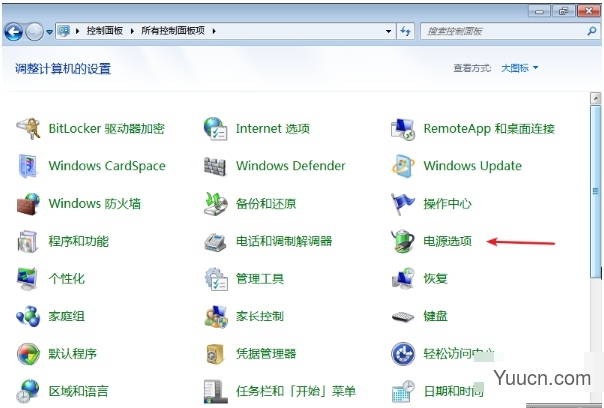
Task: Open the 大图标 view mode dropdown
Action: click(519, 68)
